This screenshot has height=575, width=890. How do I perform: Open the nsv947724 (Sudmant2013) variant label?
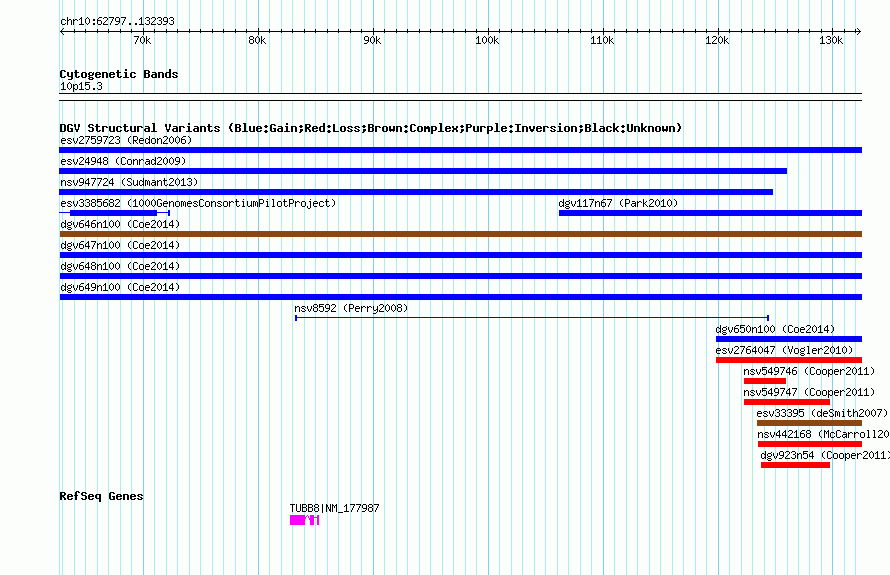(129, 182)
